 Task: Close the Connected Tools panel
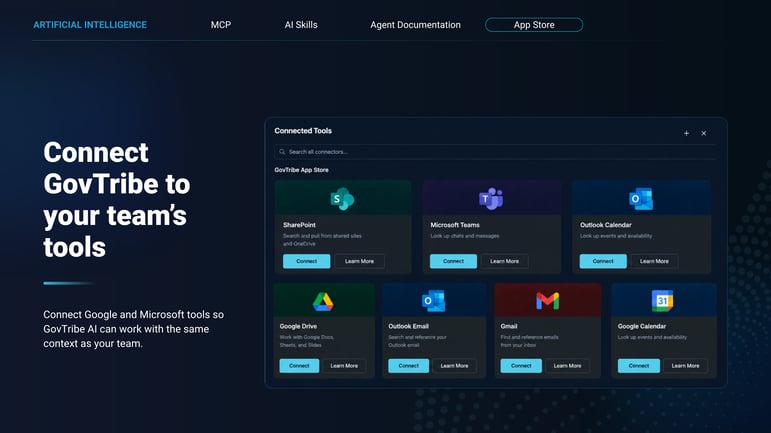(704, 133)
